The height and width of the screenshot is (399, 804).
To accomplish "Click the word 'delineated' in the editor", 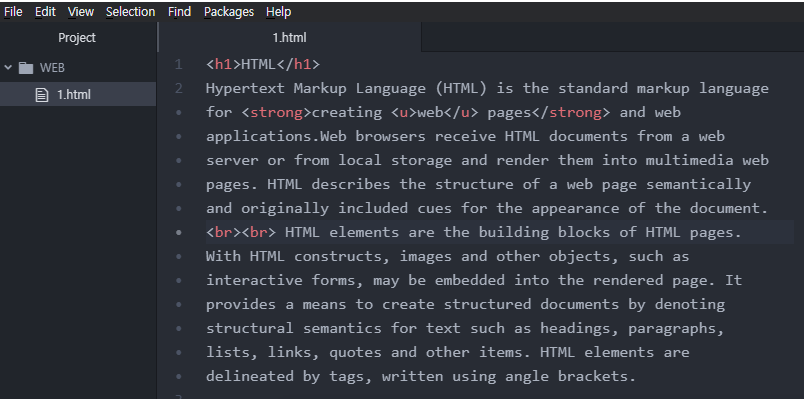I will point(250,376).
